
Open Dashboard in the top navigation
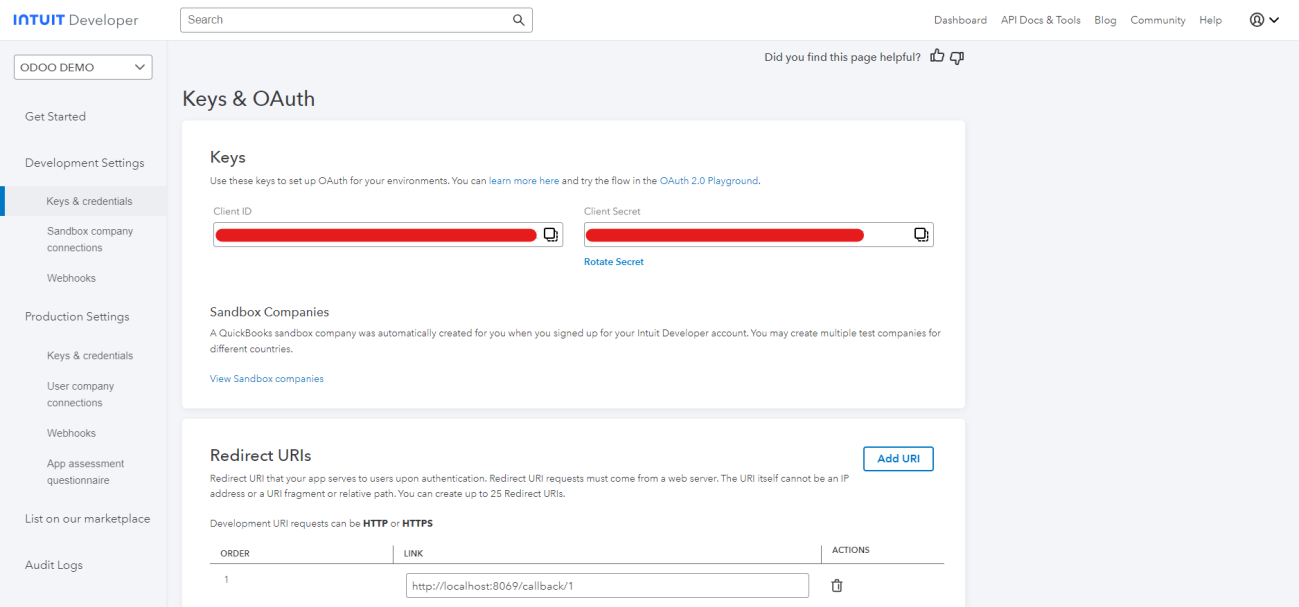(960, 20)
